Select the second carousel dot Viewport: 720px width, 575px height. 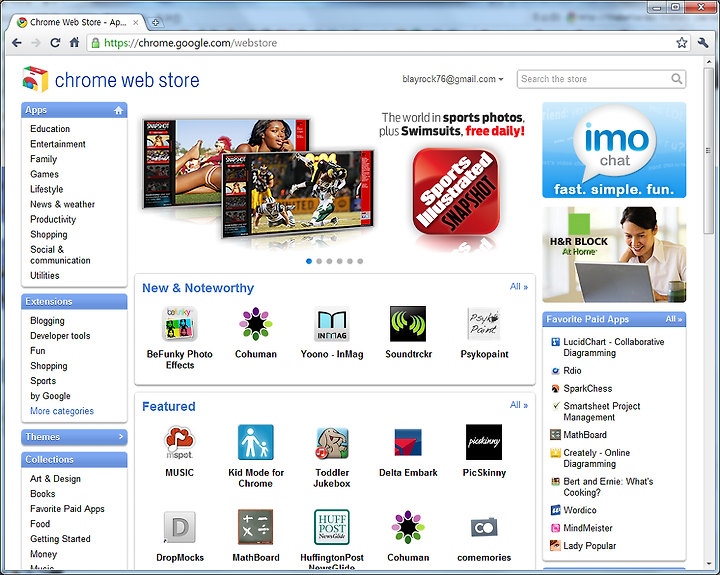pyautogui.click(x=319, y=261)
